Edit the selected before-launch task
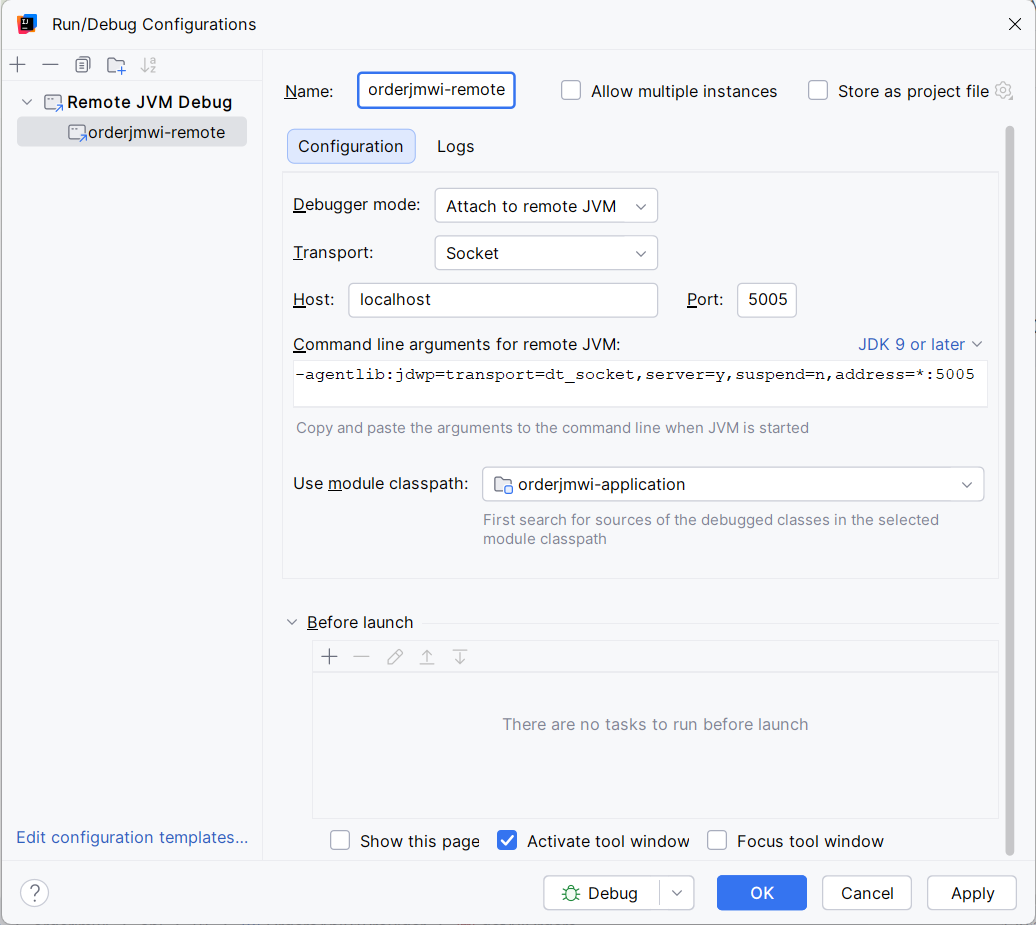 [x=394, y=656]
